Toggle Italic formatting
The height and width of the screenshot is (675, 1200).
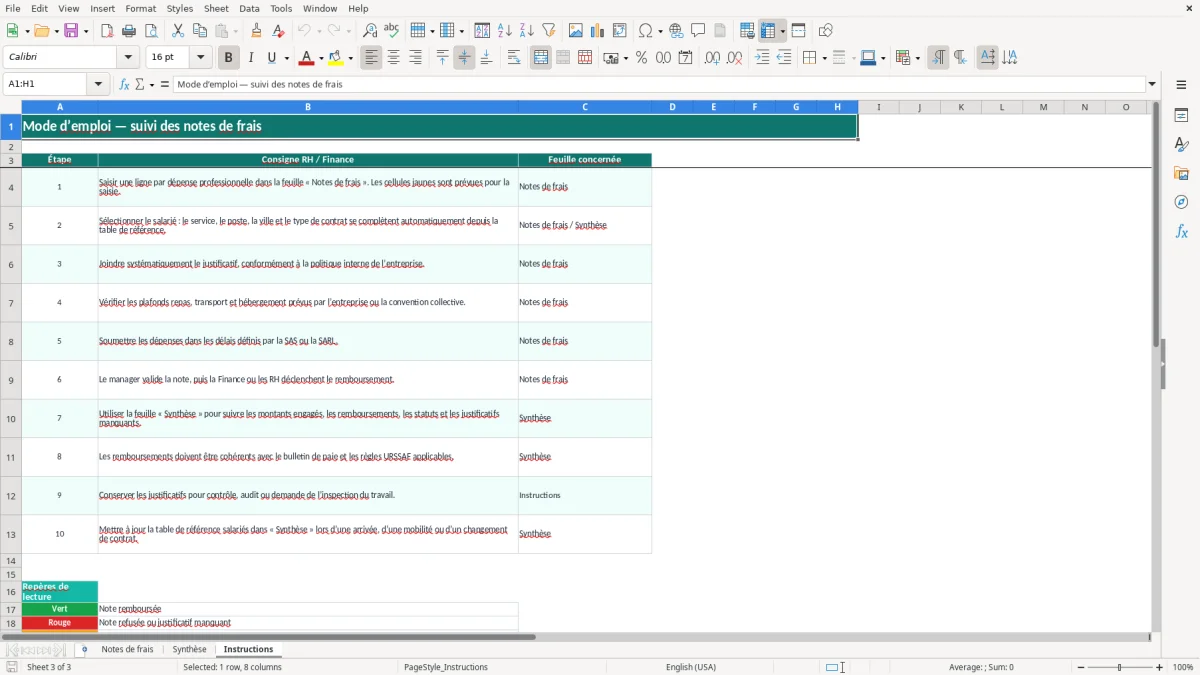coord(250,58)
